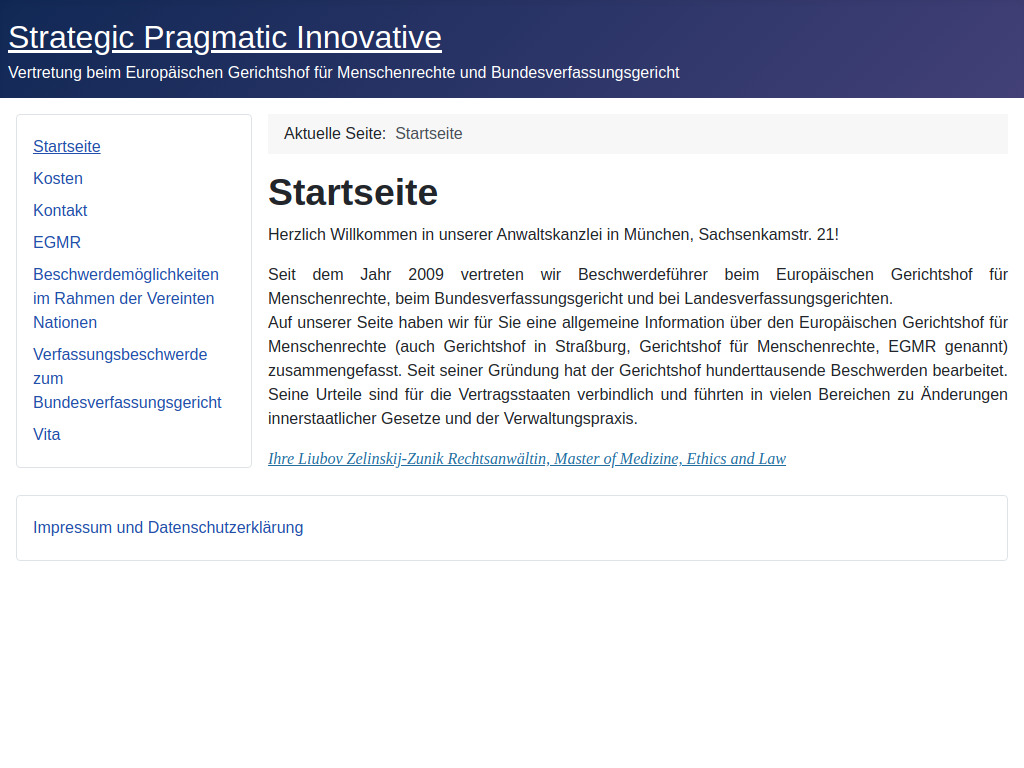Read about the Strasbourg court via EGMR
Screen dimensions: 1024x768
[x=57, y=242]
